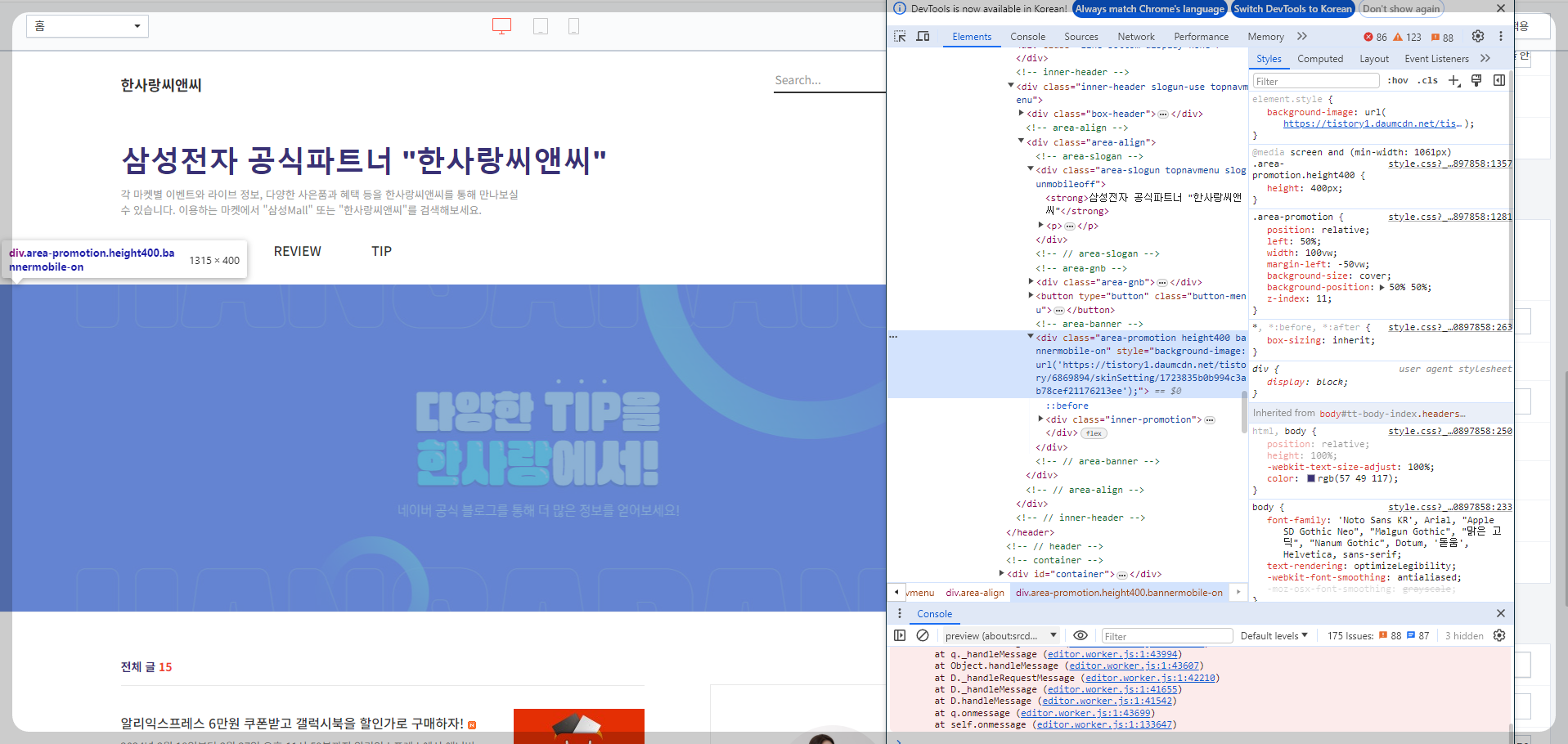
Task: Open the Layout tab
Action: point(1374,59)
